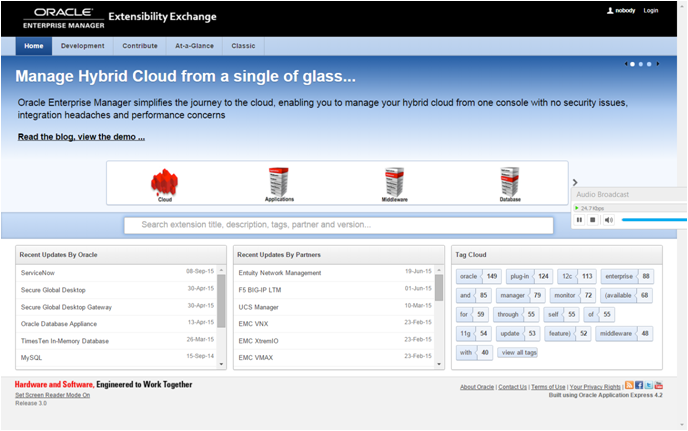The height and width of the screenshot is (431, 688).
Task: Show more categories with right chevron
Action: (x=575, y=182)
